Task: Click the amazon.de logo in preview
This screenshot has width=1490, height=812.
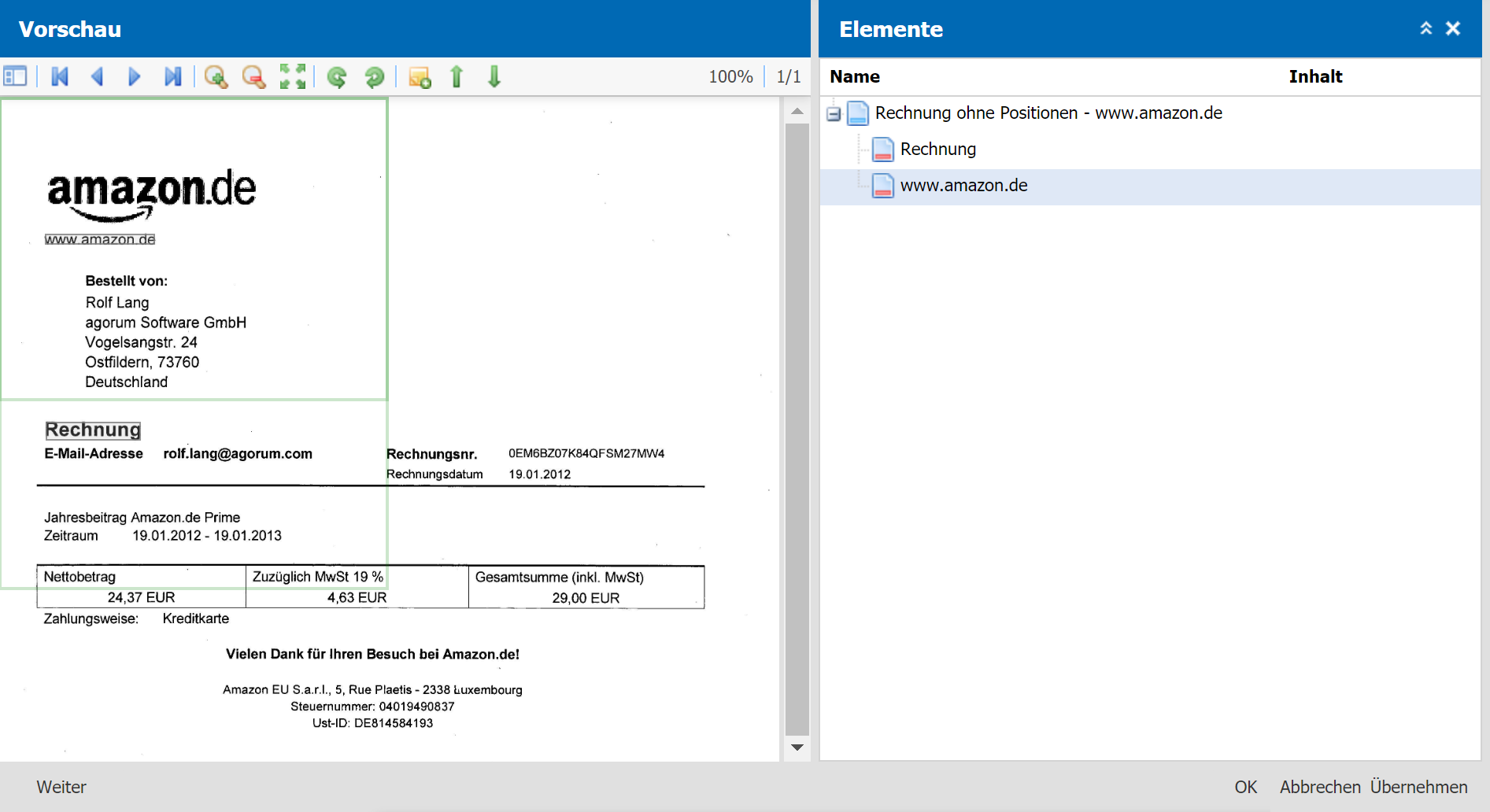Action: [151, 195]
